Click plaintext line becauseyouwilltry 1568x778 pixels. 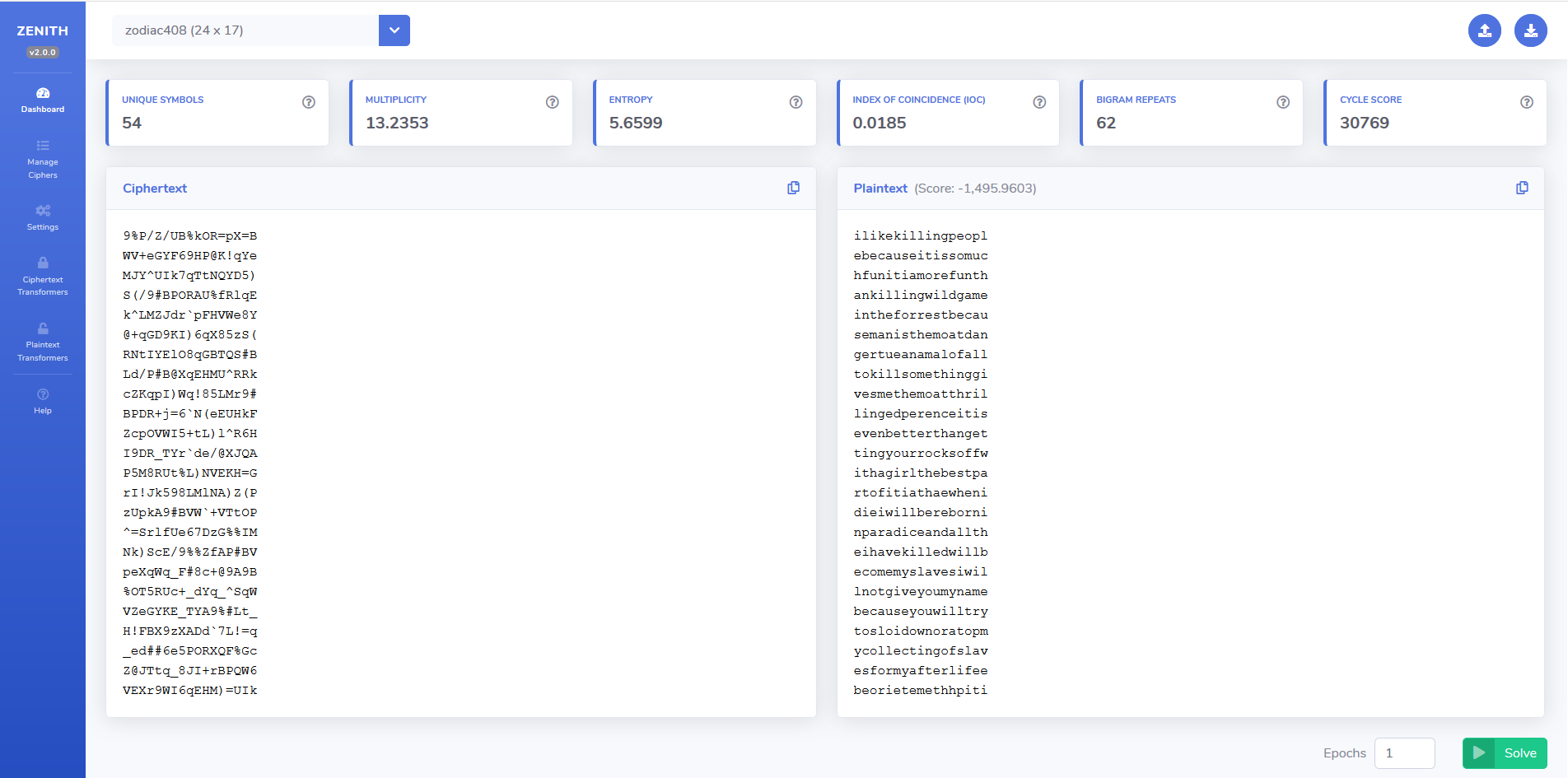tap(921, 612)
